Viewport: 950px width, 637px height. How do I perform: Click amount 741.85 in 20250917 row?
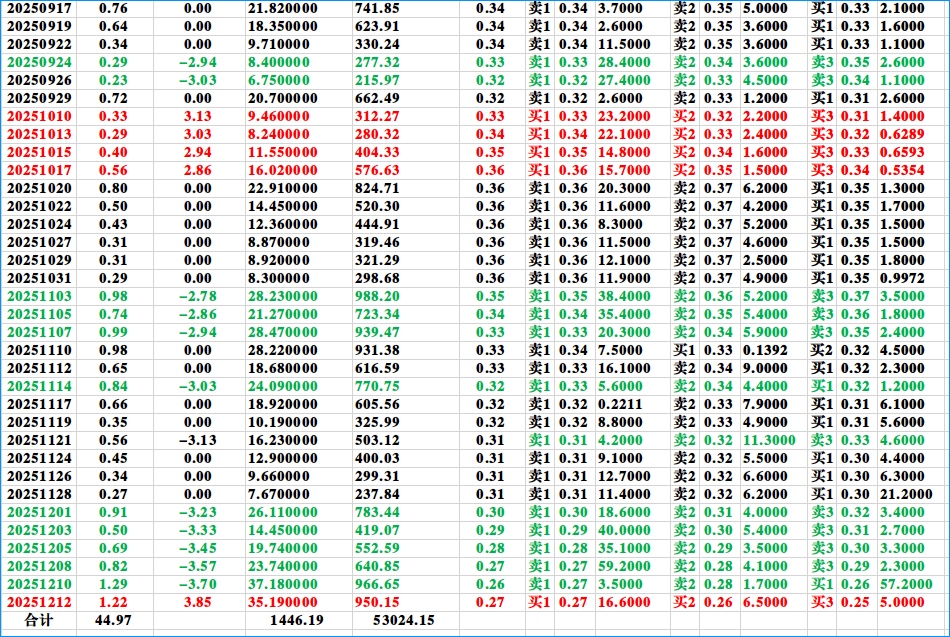pos(377,8)
